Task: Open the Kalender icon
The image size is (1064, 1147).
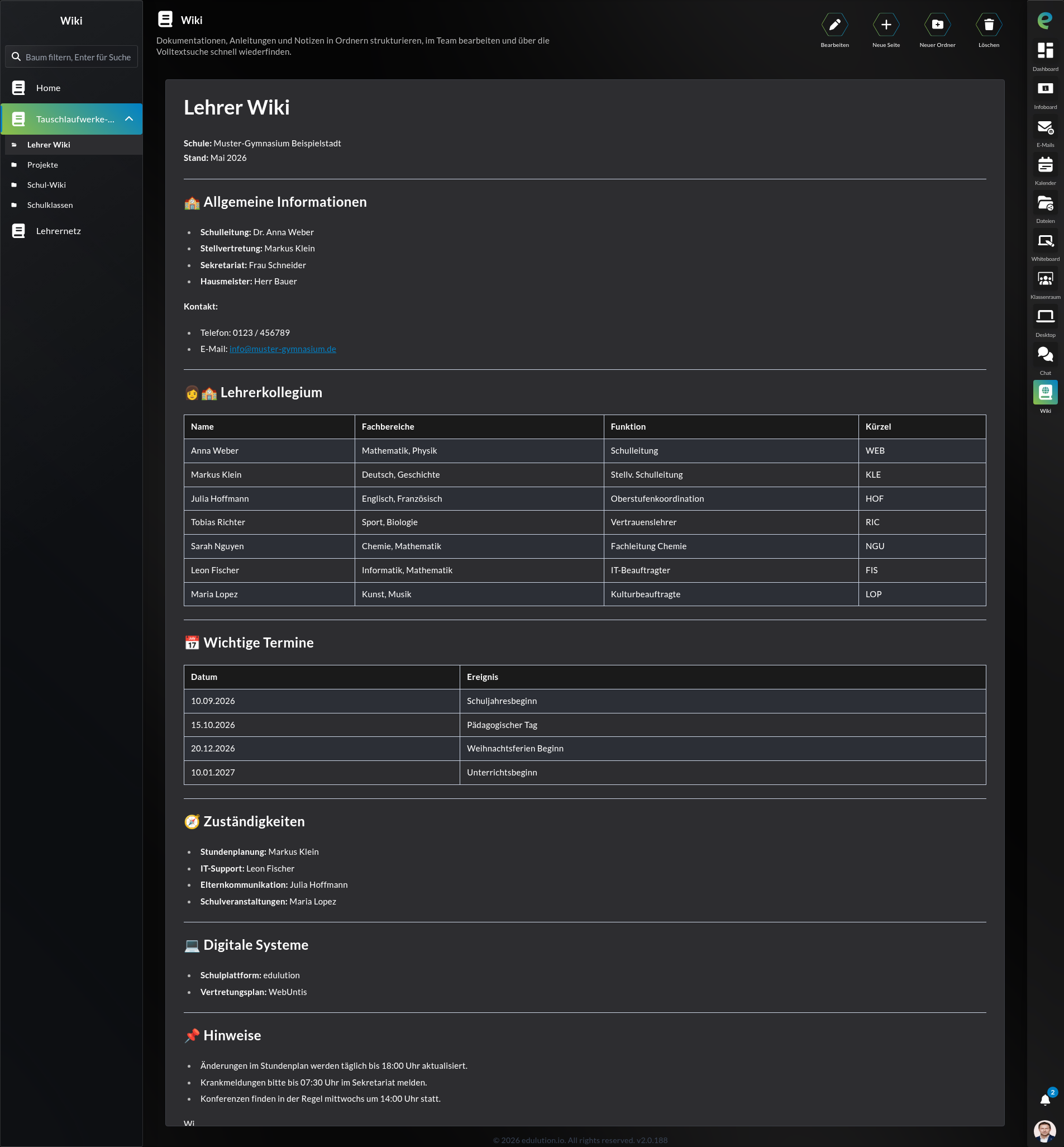Action: coord(1045,165)
